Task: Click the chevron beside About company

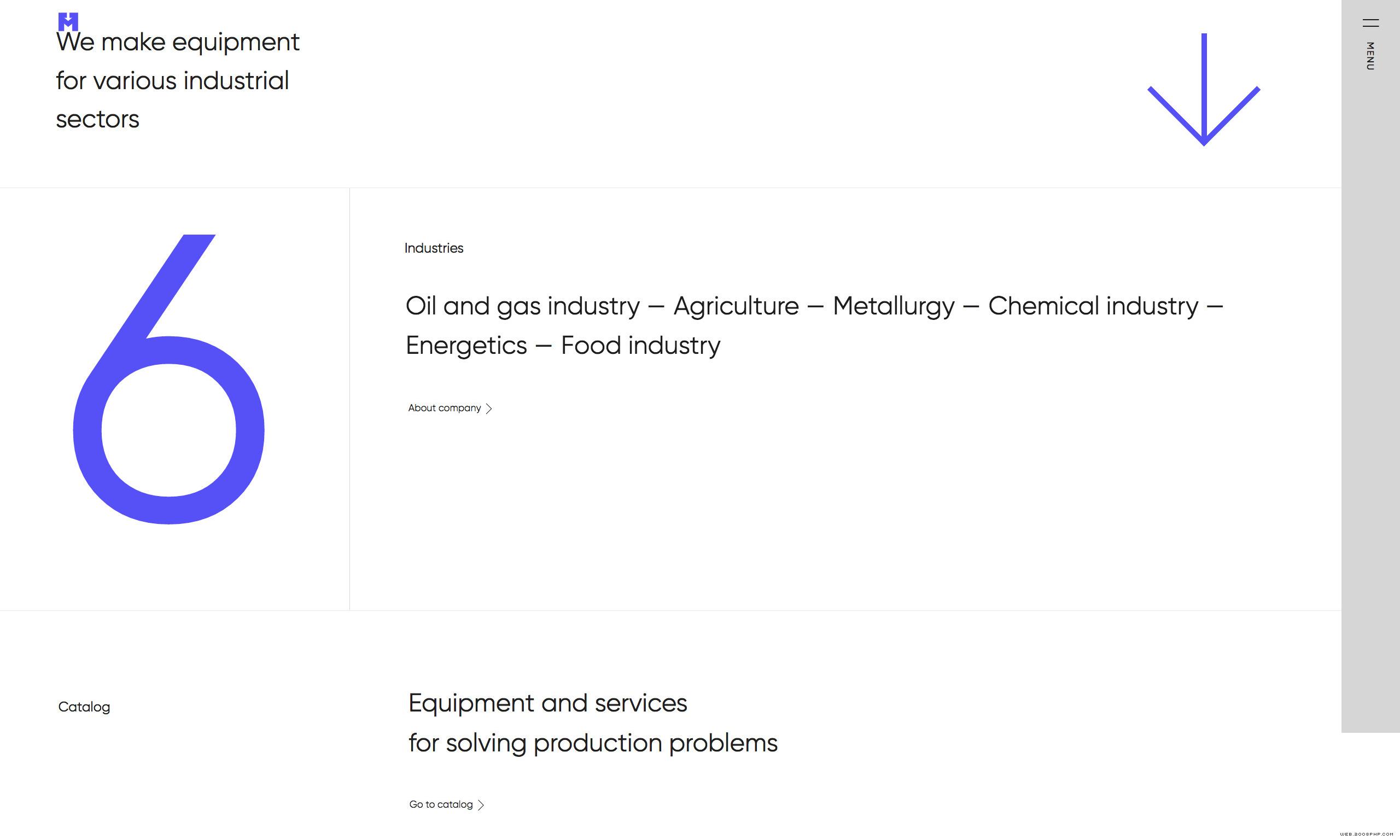Action: click(489, 409)
